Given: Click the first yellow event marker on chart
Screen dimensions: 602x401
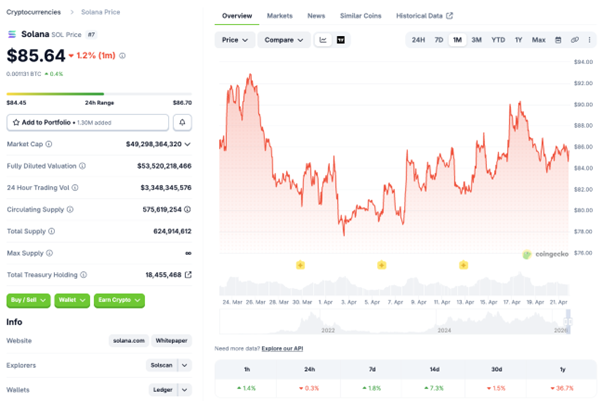Looking at the screenshot, I should click(300, 264).
